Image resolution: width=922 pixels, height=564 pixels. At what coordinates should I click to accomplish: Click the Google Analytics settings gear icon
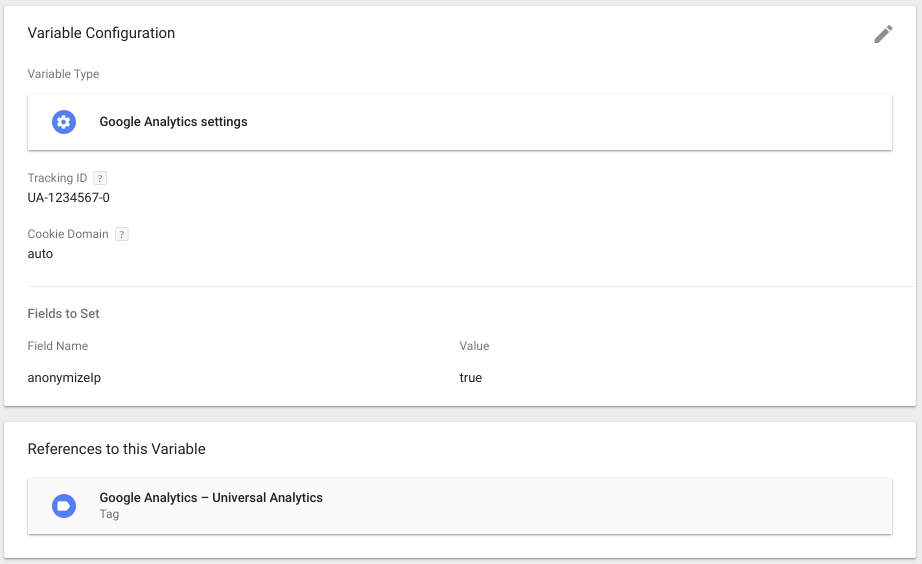click(64, 122)
